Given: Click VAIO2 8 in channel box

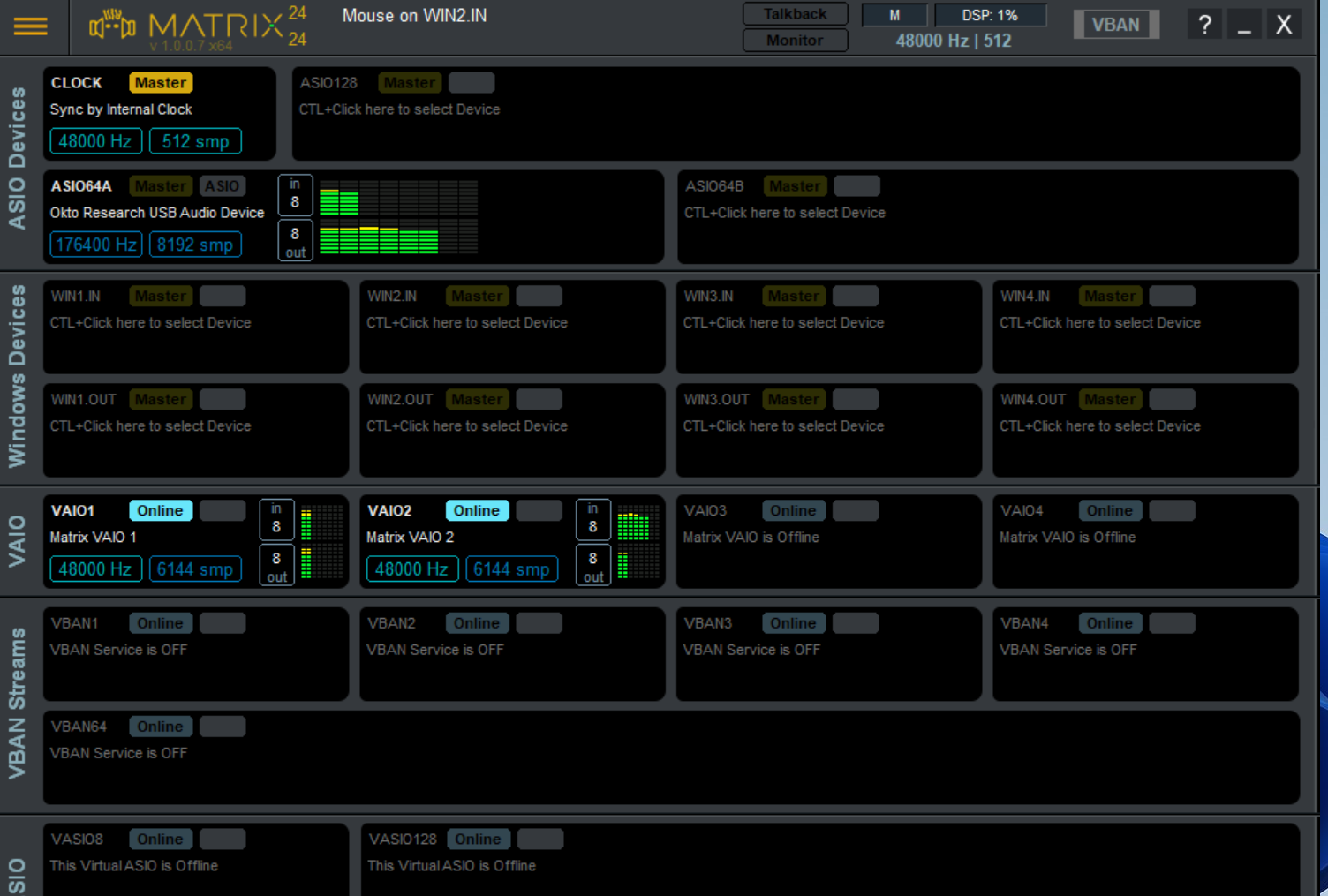Looking at the screenshot, I should 592,519.
